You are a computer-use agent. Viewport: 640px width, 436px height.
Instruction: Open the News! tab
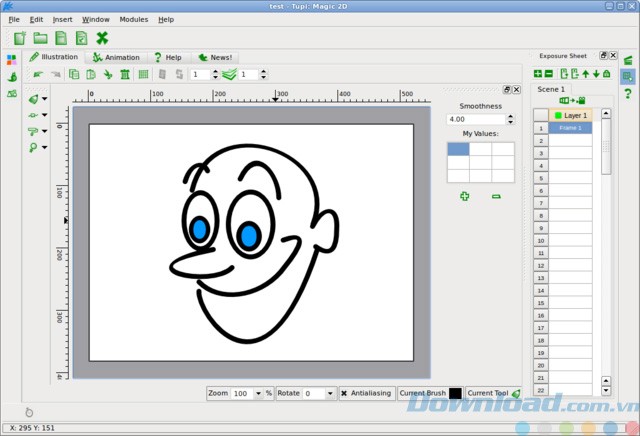click(215, 57)
